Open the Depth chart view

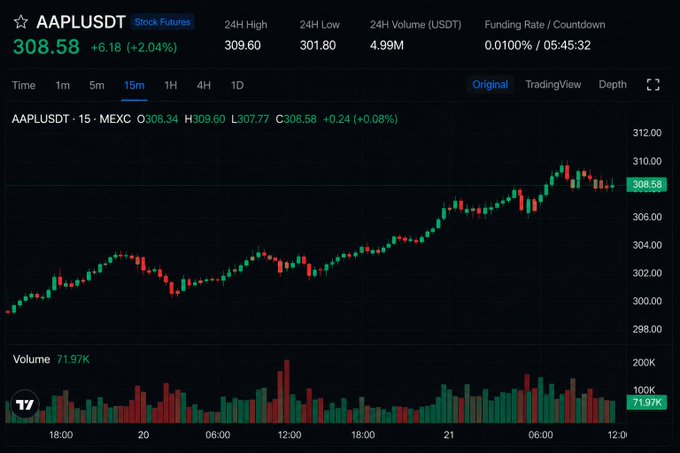[x=612, y=85]
